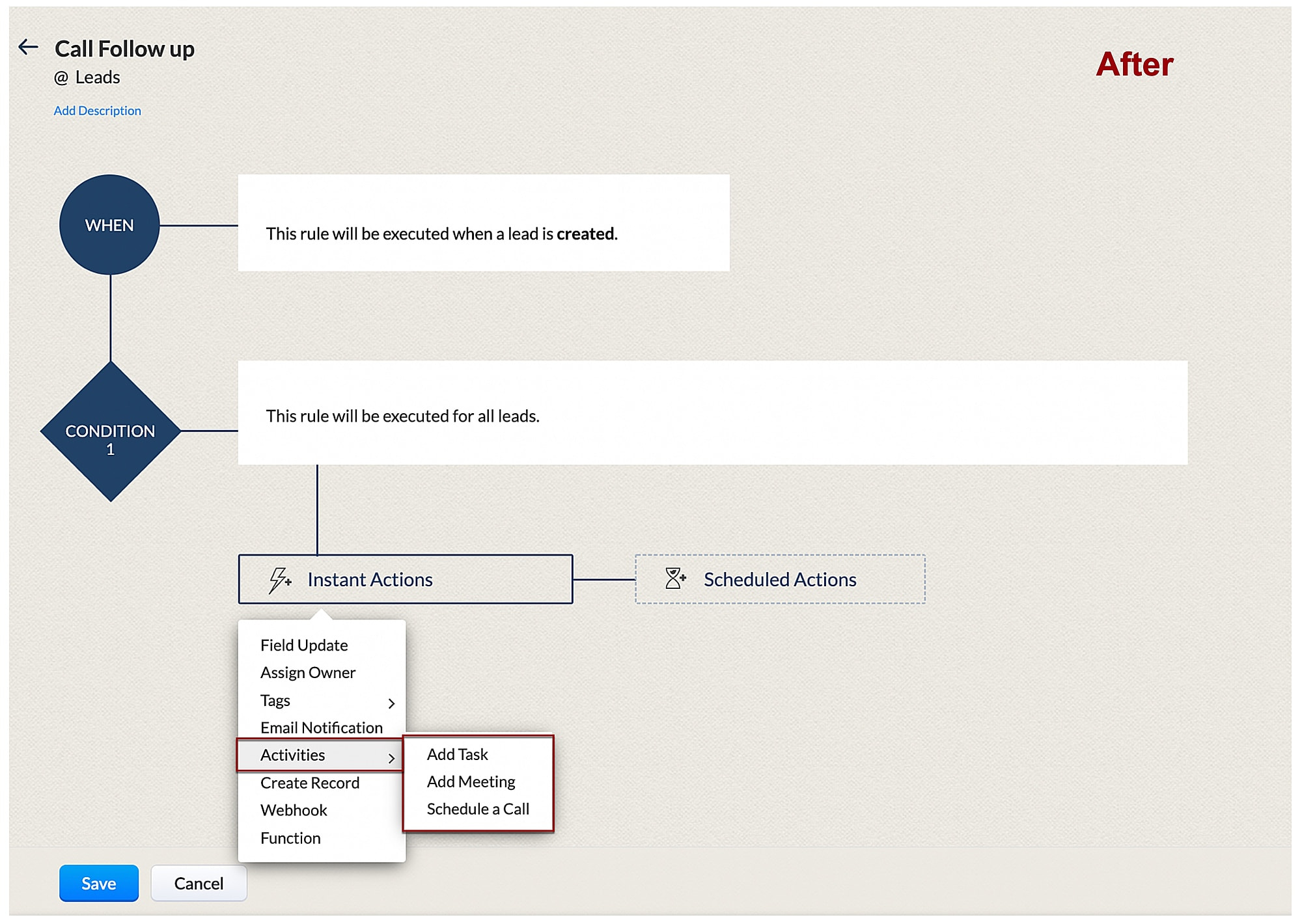Expand the Tags submenu chevron
This screenshot has height=924, width=1302.
(391, 703)
